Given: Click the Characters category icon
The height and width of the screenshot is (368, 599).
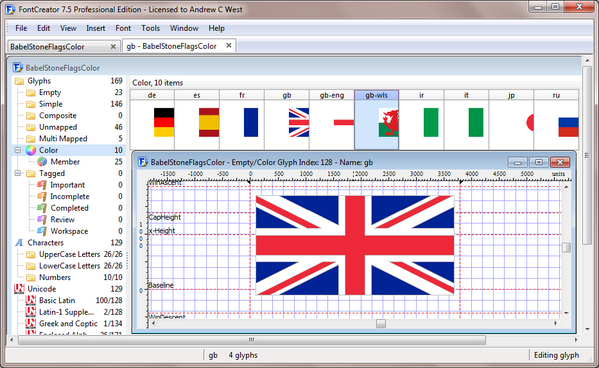Looking at the screenshot, I should [x=19, y=243].
